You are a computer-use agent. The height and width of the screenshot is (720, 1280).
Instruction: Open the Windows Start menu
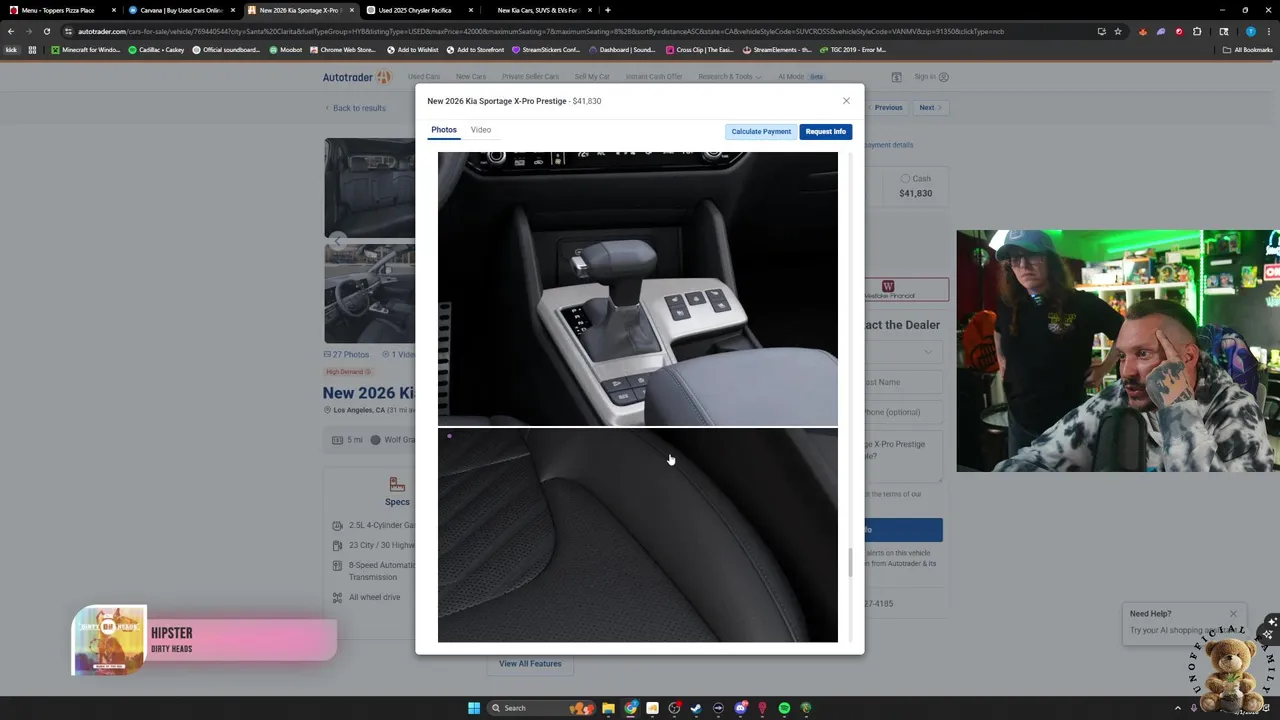pyautogui.click(x=474, y=708)
